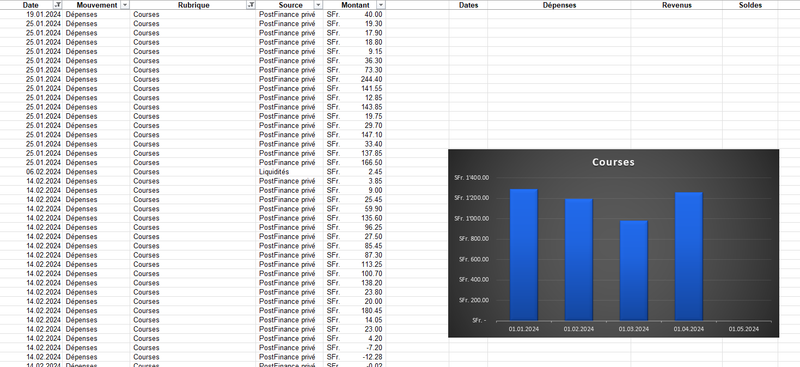Expand the Source column filter dropdown
Screen dimensions: 800x367
[x=318, y=5]
